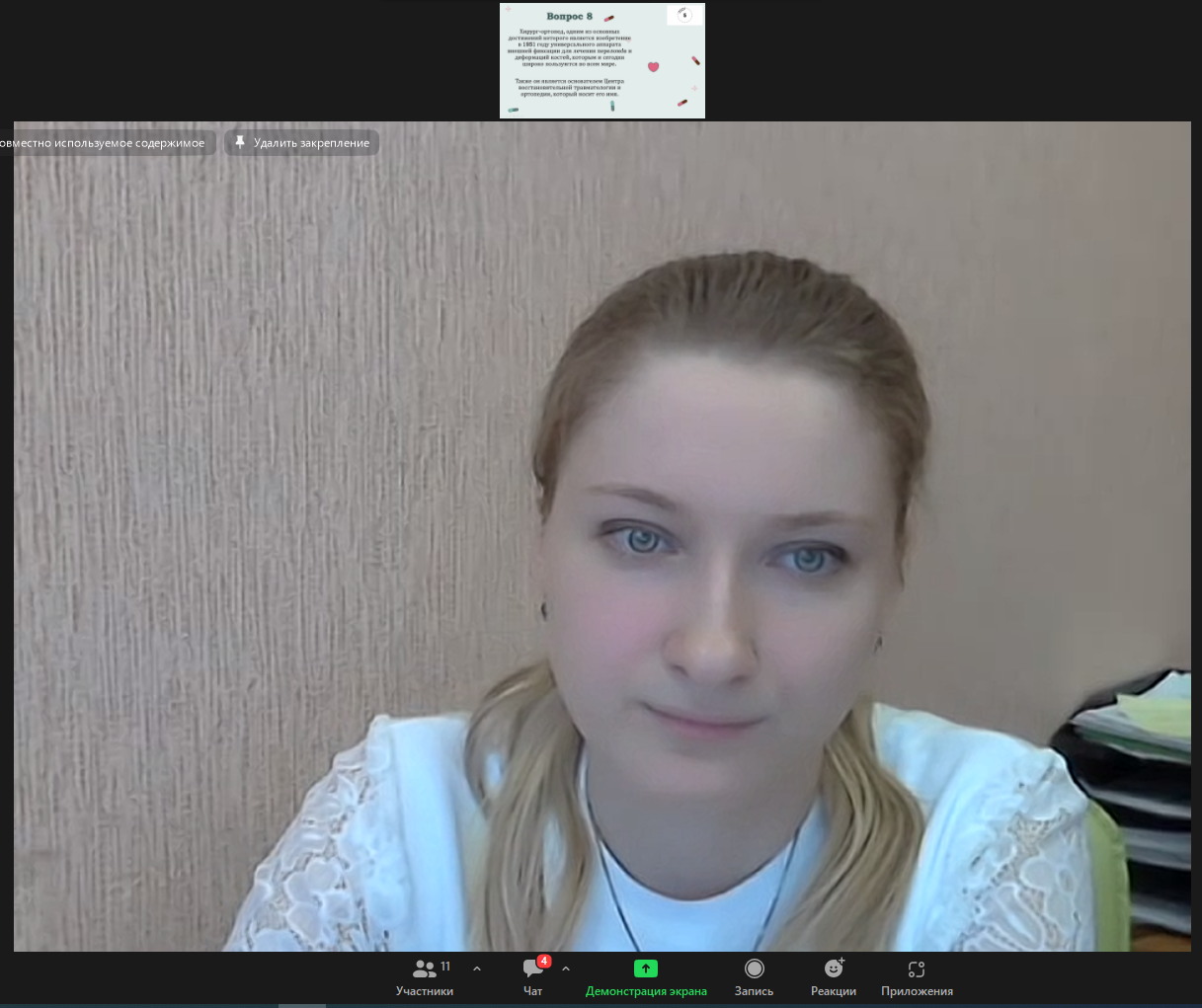Start recording with the Запись circle icon
This screenshot has height=1008, width=1202.
[x=755, y=969]
